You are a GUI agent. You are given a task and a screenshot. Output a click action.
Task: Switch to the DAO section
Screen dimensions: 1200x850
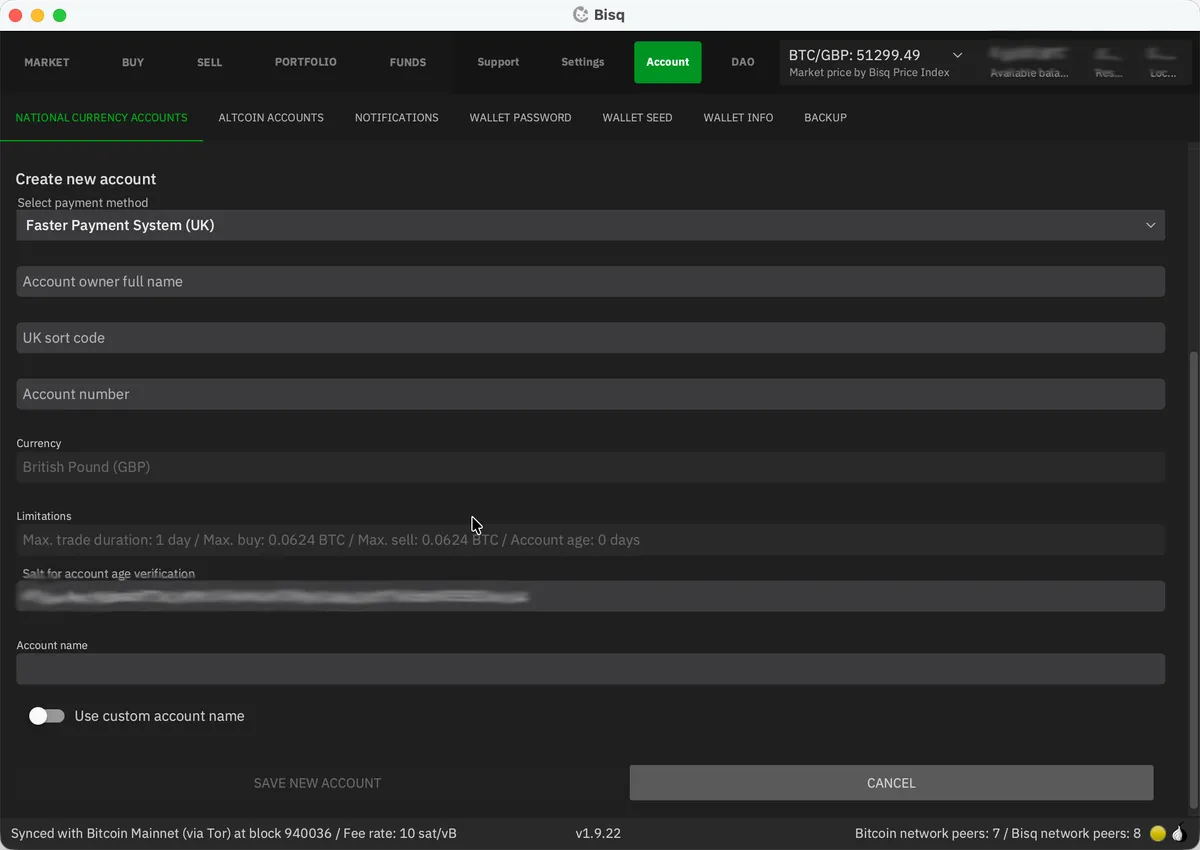(742, 62)
